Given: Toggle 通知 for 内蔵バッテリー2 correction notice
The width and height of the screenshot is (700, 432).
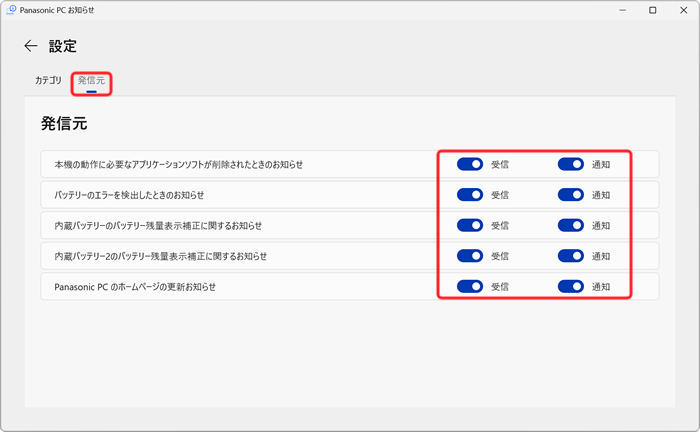Looking at the screenshot, I should 570,256.
